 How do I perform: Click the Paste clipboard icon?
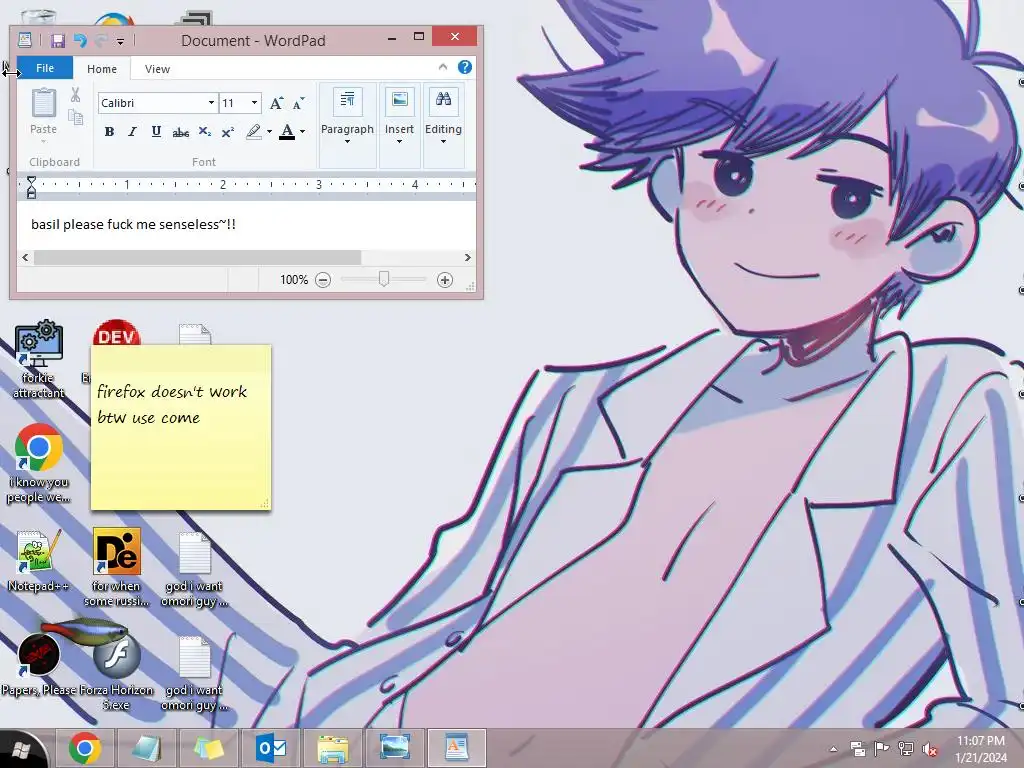(44, 104)
